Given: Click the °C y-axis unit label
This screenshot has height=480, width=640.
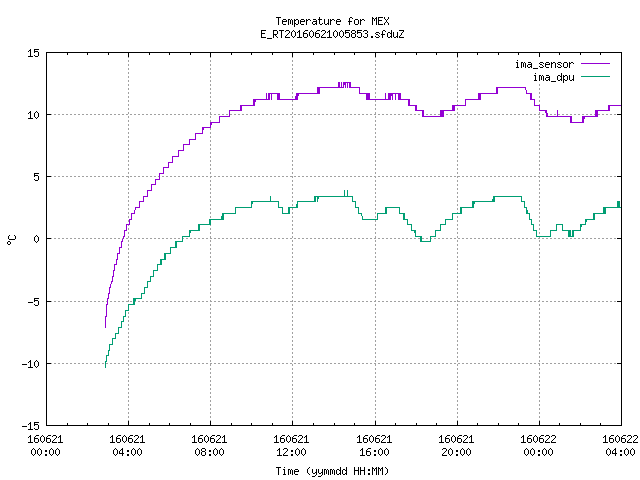Looking at the screenshot, I should pyautogui.click(x=11, y=240).
